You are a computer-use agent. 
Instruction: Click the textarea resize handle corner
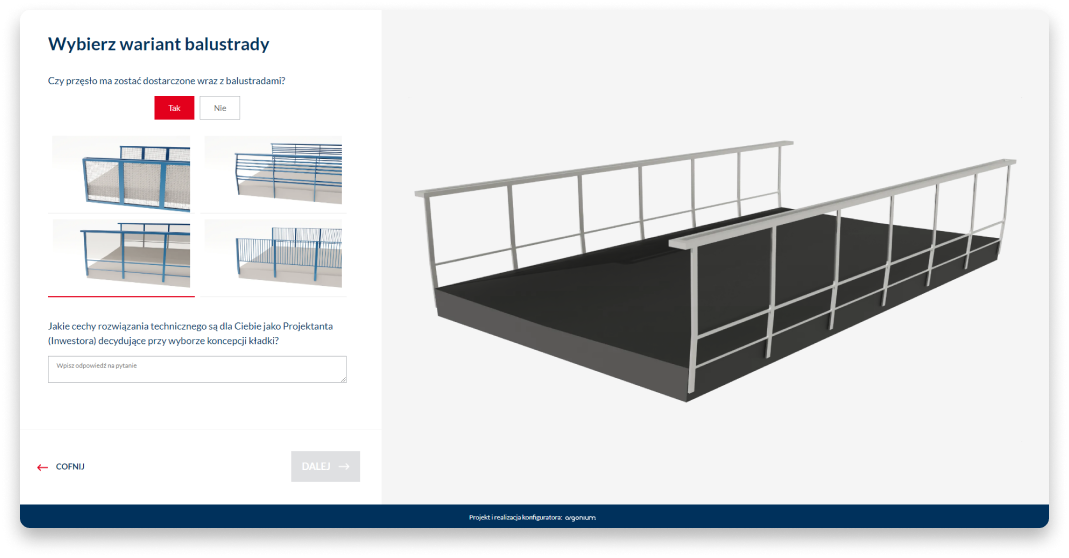pyautogui.click(x=343, y=379)
